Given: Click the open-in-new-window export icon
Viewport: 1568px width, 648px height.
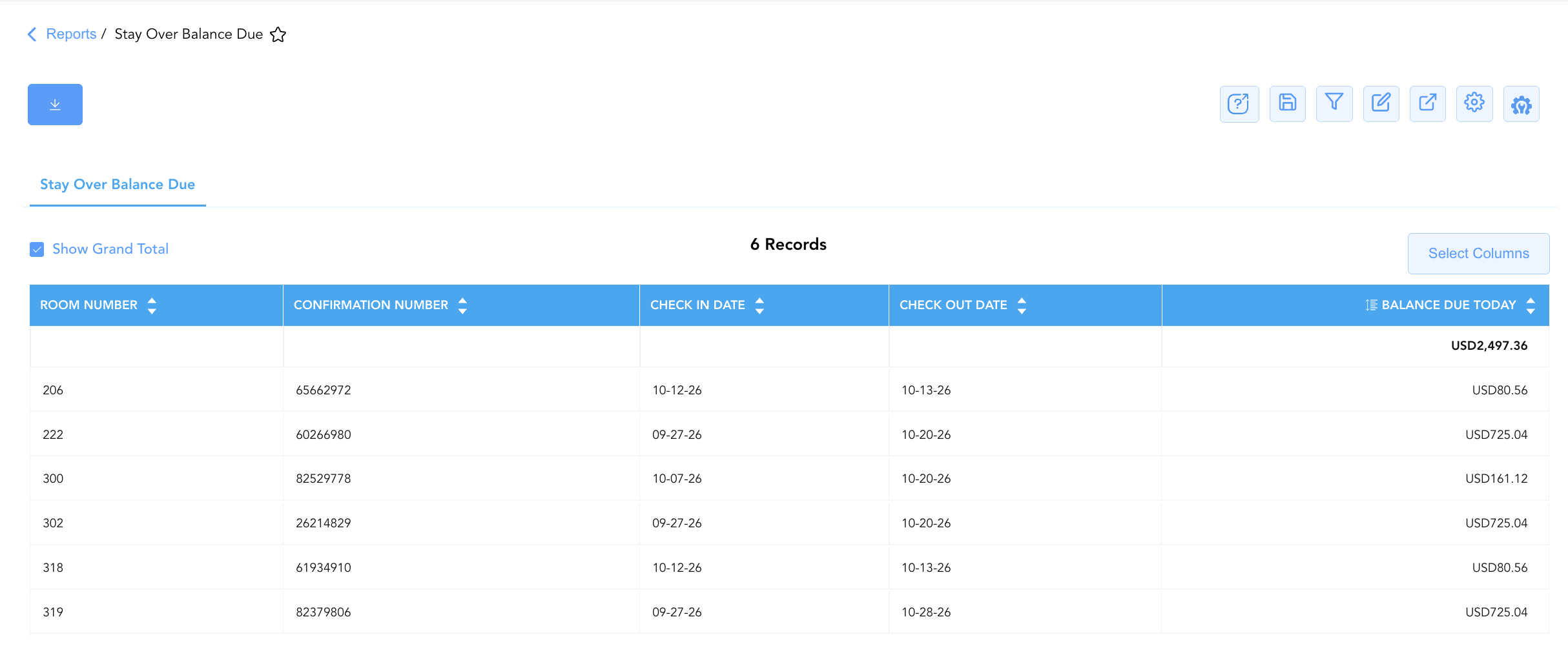Looking at the screenshot, I should tap(1427, 104).
